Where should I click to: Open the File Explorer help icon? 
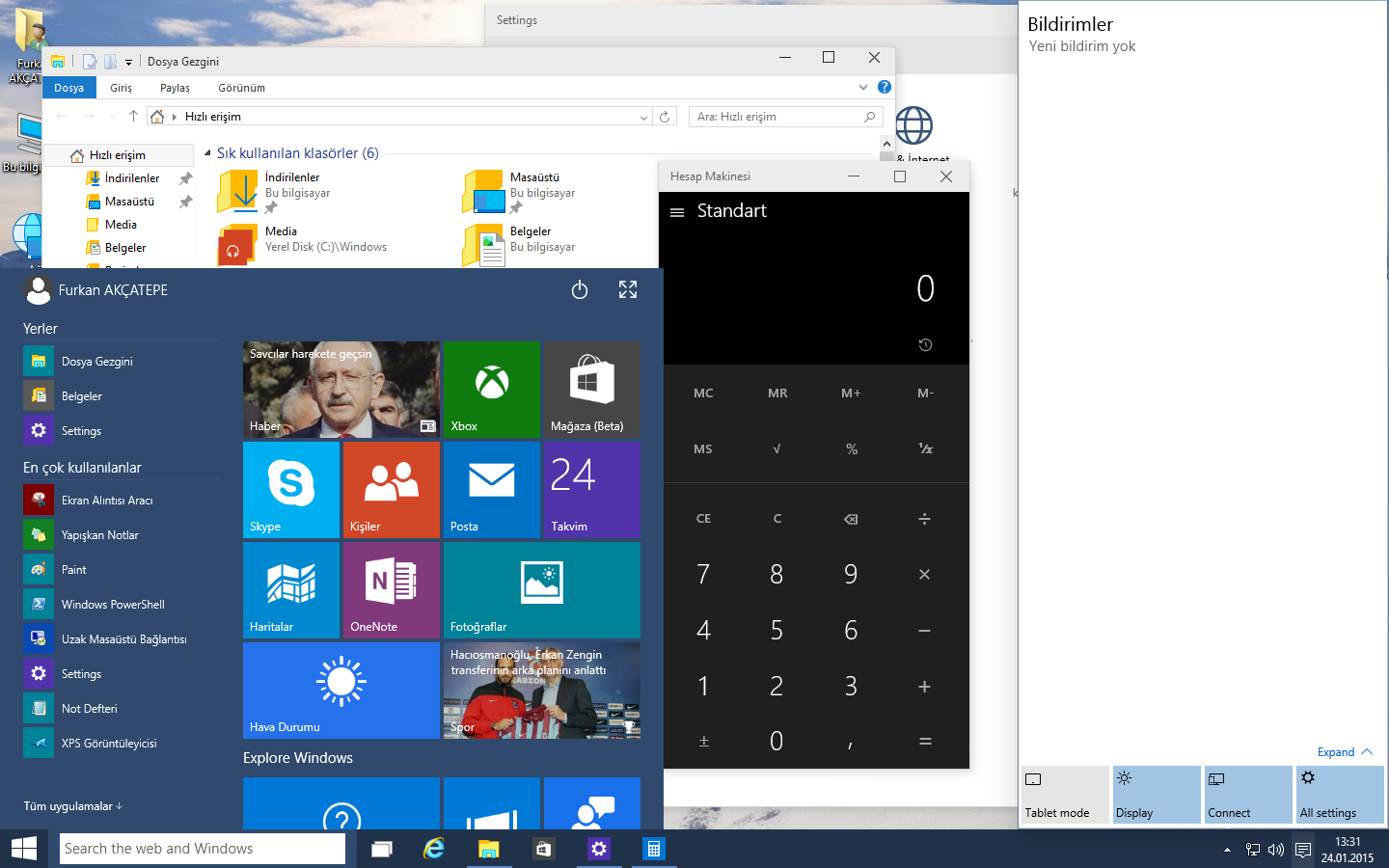coord(884,87)
